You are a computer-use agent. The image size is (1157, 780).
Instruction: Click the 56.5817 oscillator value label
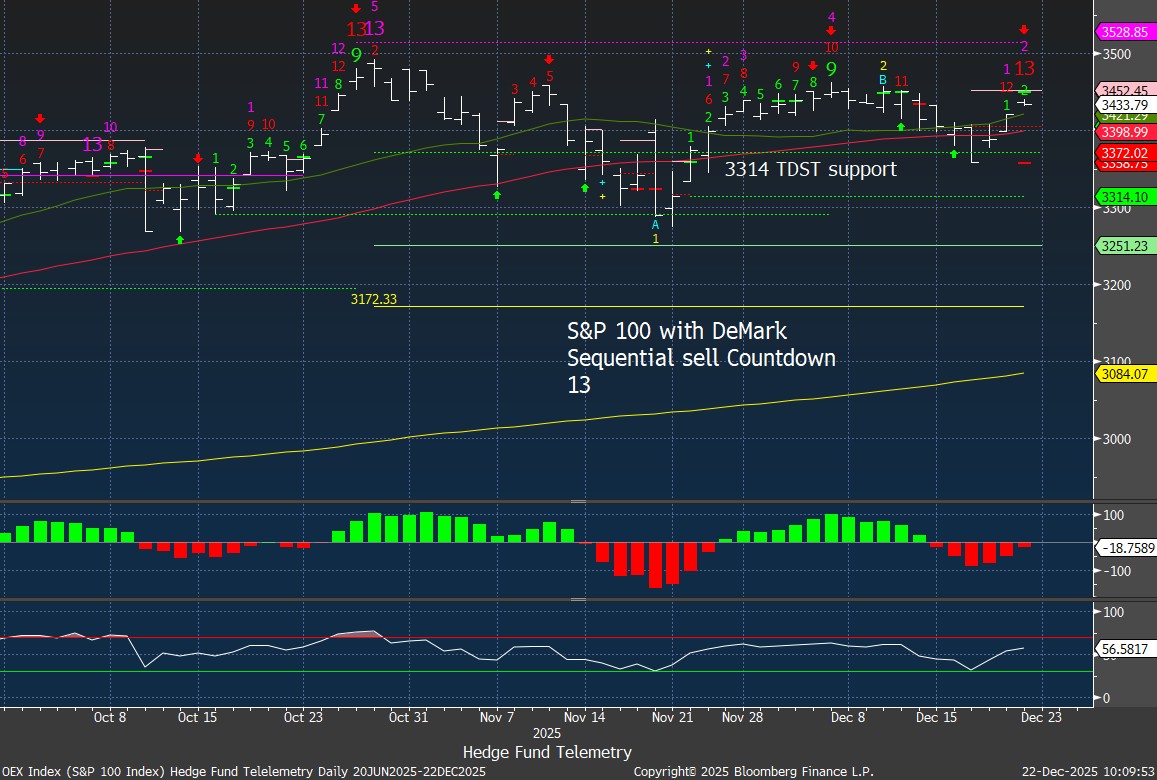(x=1126, y=649)
